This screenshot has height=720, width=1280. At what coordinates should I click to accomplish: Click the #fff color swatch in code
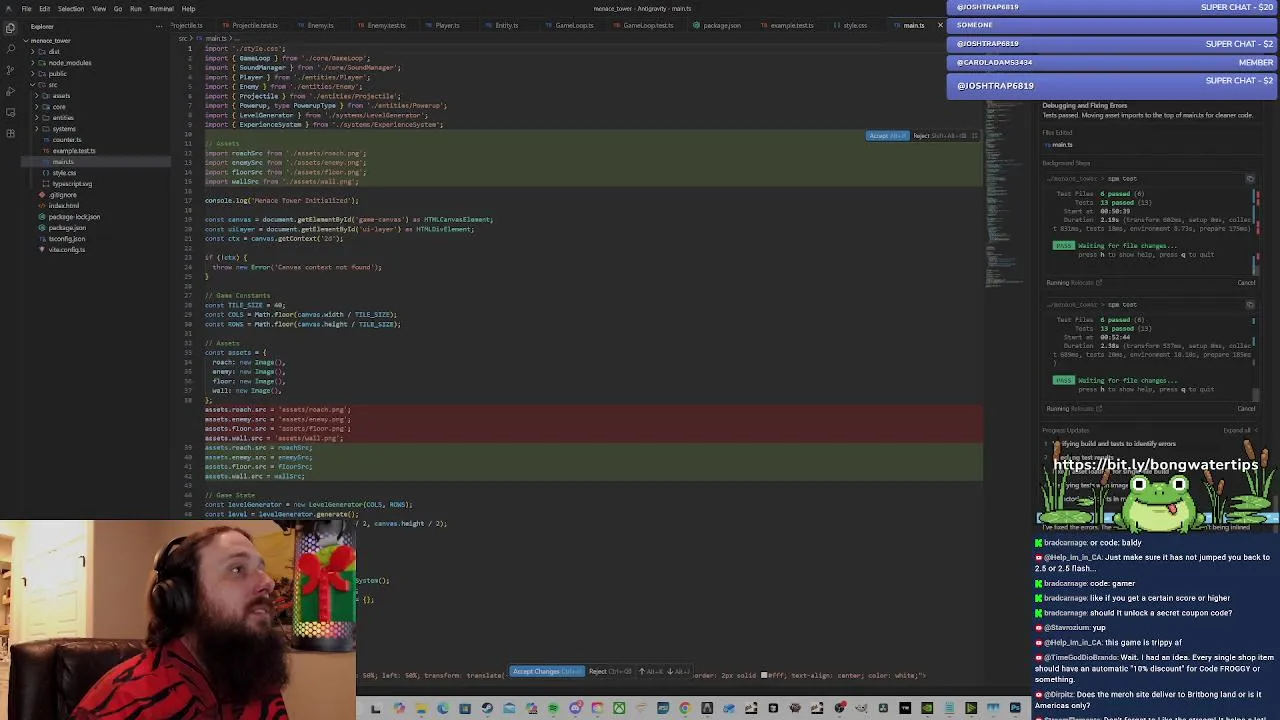coord(764,675)
